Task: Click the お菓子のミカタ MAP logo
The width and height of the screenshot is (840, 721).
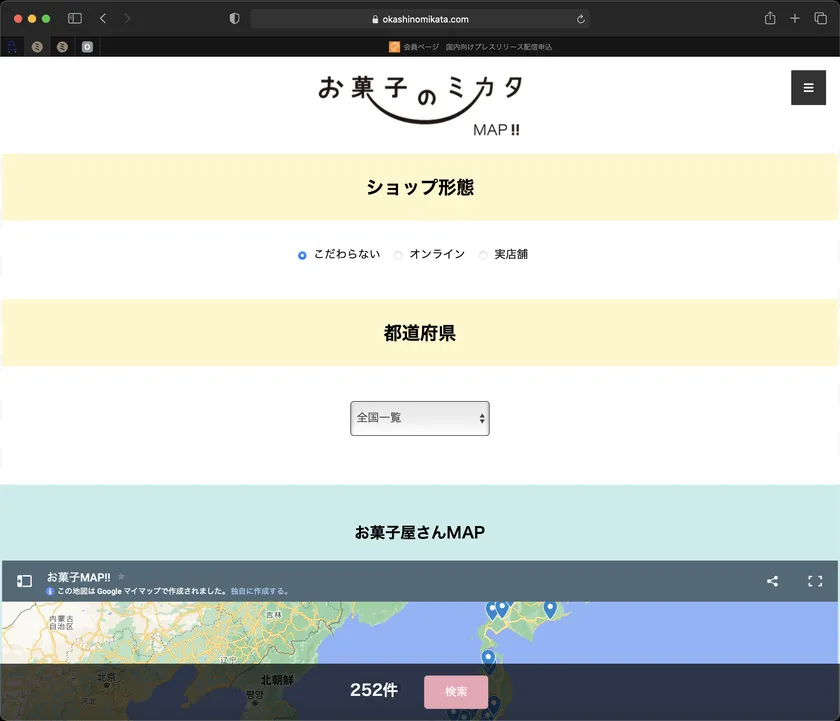Action: (x=420, y=105)
